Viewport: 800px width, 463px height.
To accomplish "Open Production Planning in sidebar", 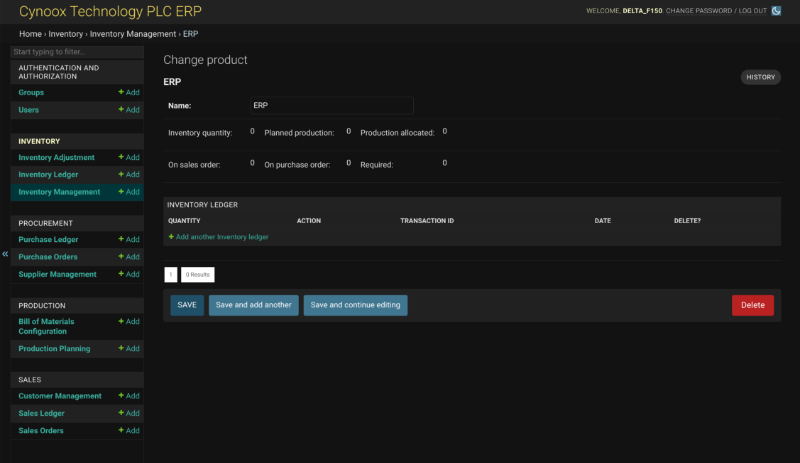I will (x=54, y=349).
